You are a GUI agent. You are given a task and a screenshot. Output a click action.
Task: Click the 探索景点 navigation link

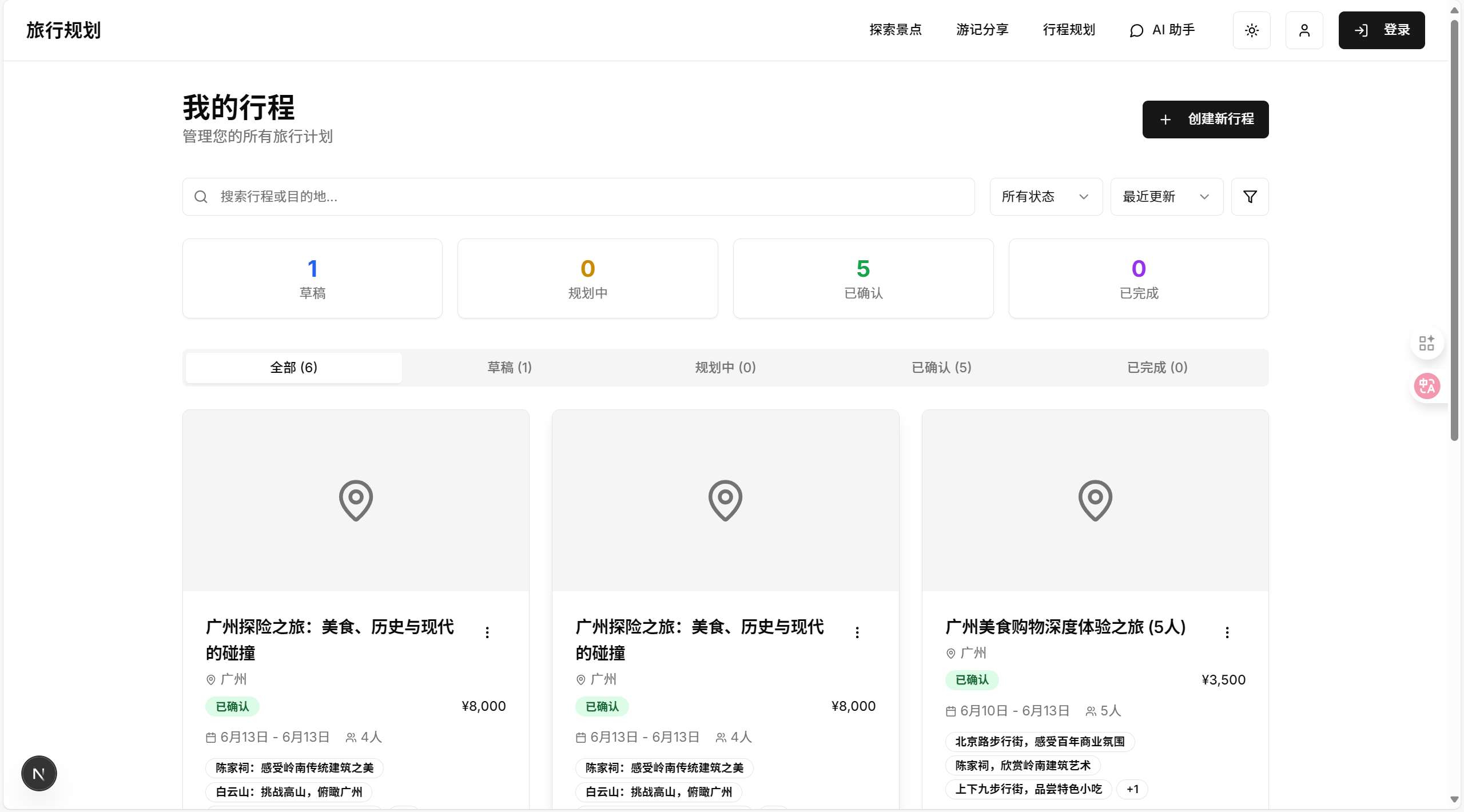tap(895, 30)
